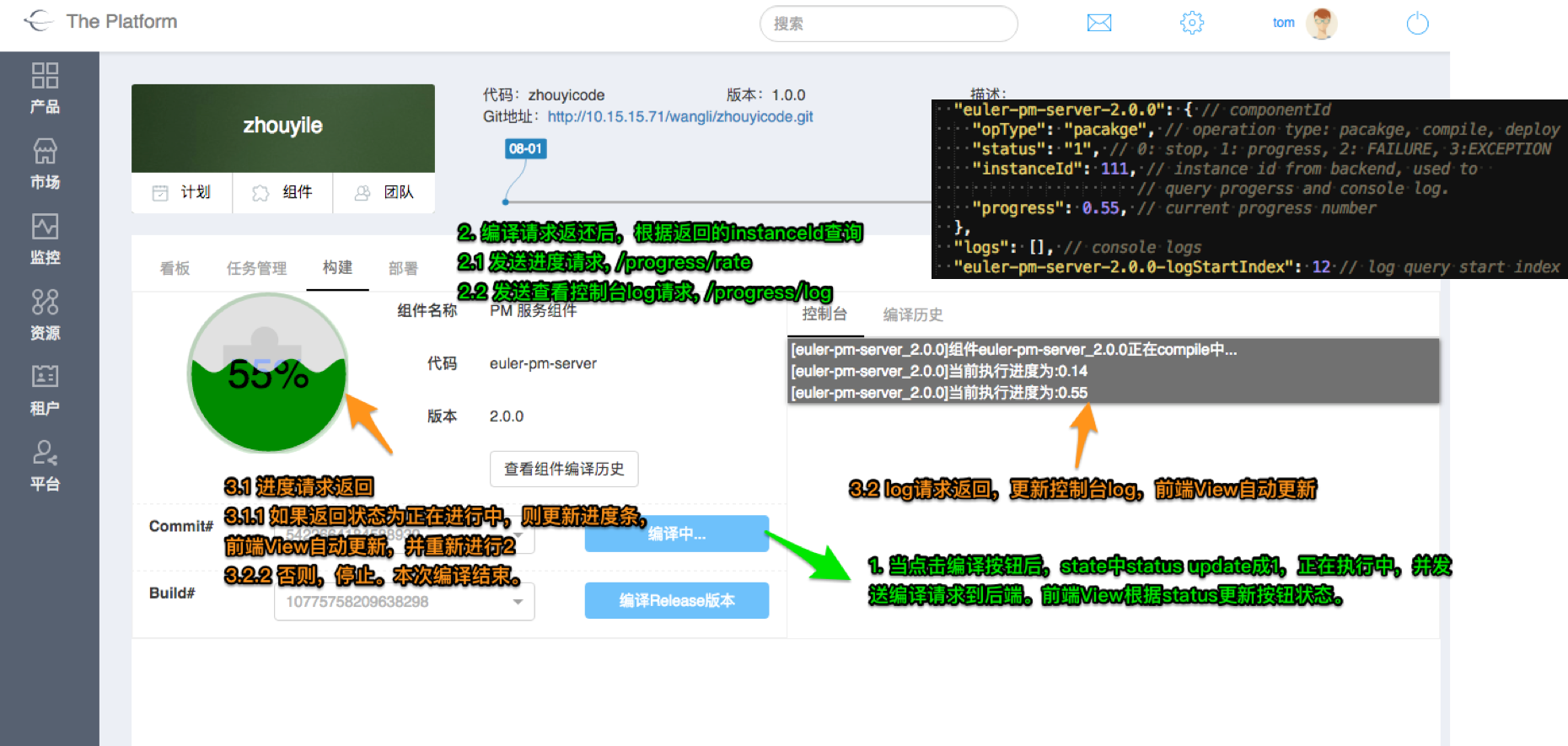Click 查看组件编译历史 button
This screenshot has height=746, width=1568.
coord(564,469)
